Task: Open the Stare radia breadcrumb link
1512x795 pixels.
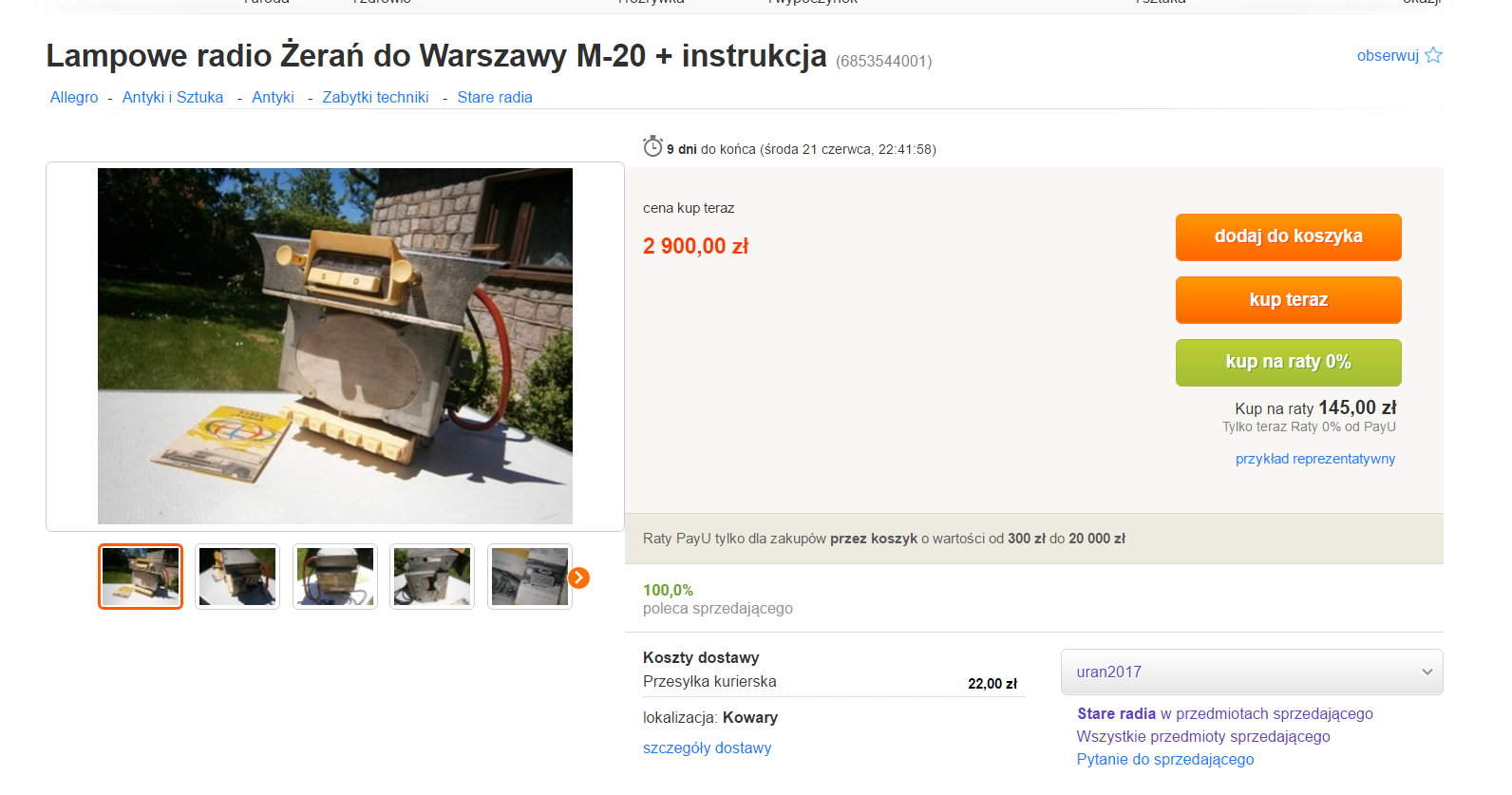Action: [495, 97]
